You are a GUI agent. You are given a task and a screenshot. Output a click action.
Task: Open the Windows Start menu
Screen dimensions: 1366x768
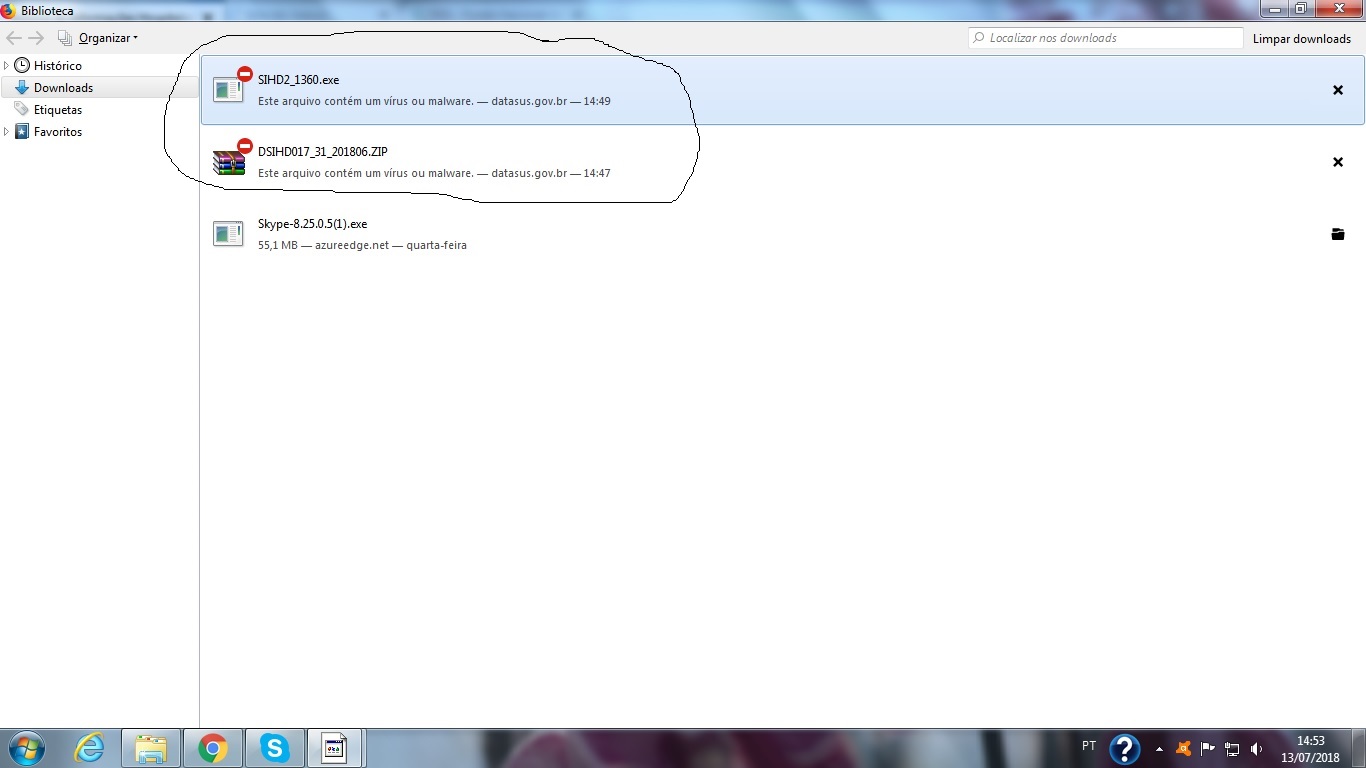point(26,748)
